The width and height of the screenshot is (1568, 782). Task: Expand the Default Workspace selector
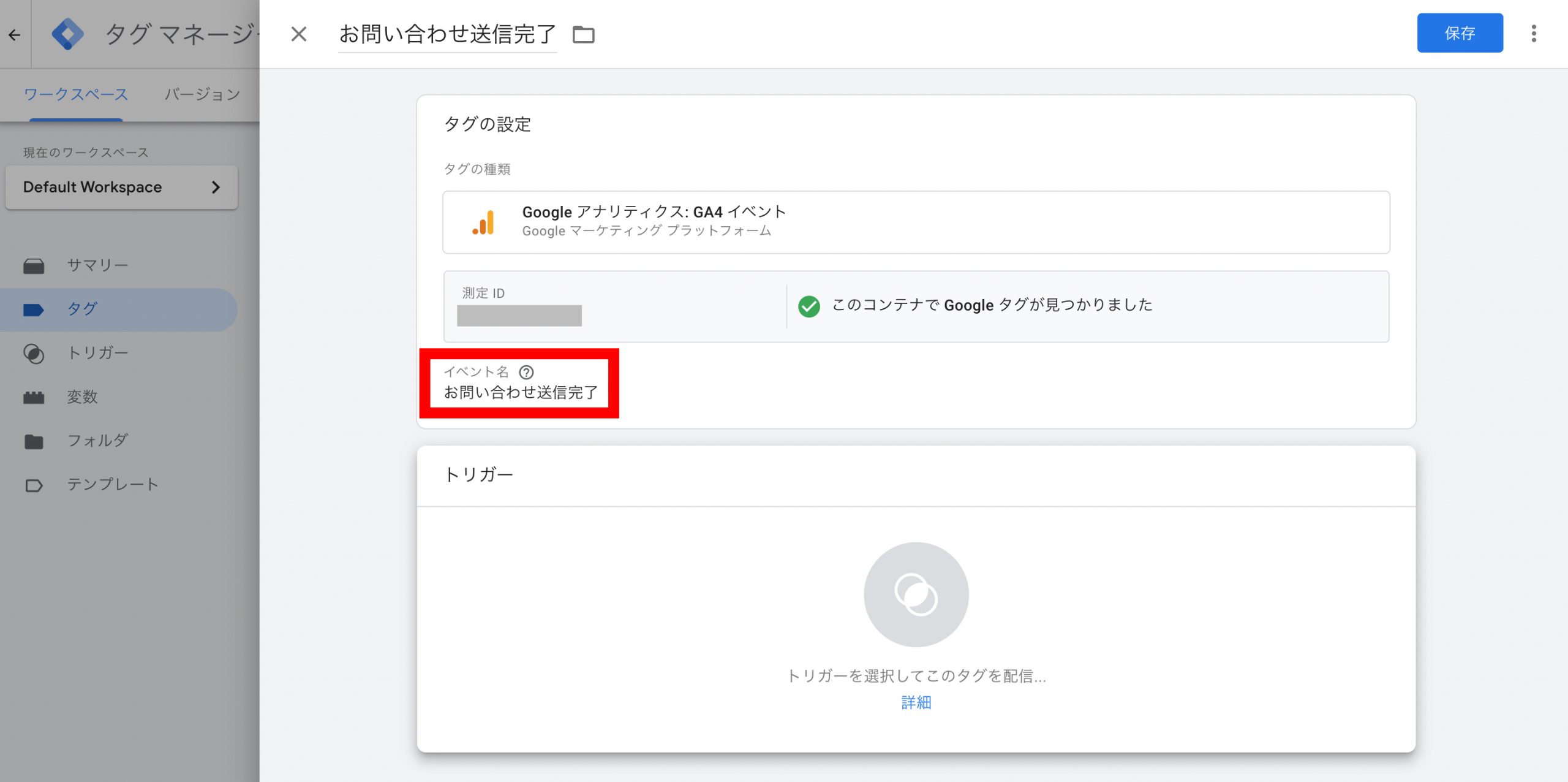121,187
